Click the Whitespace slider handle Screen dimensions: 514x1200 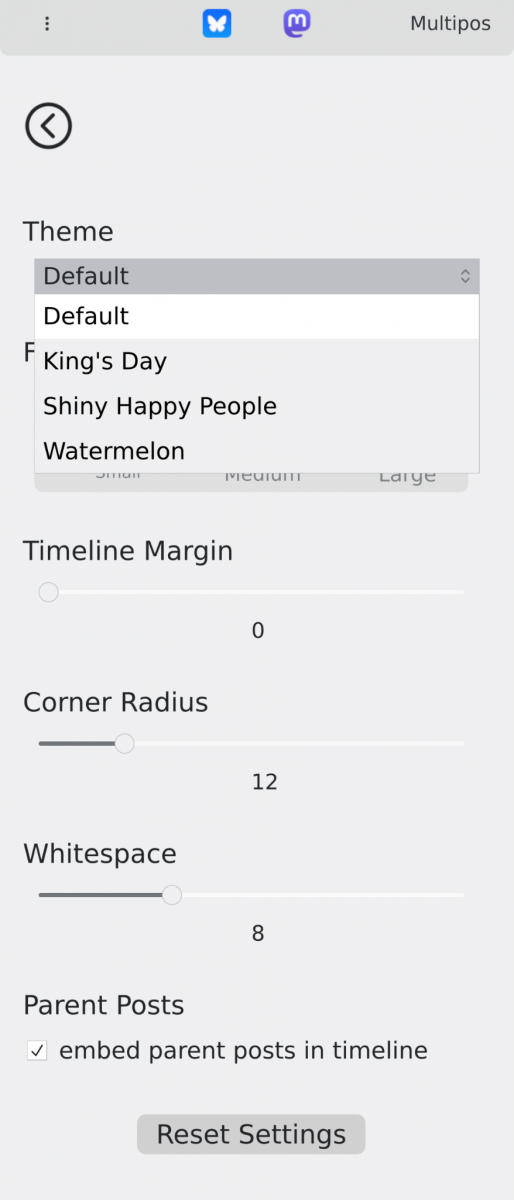point(172,895)
